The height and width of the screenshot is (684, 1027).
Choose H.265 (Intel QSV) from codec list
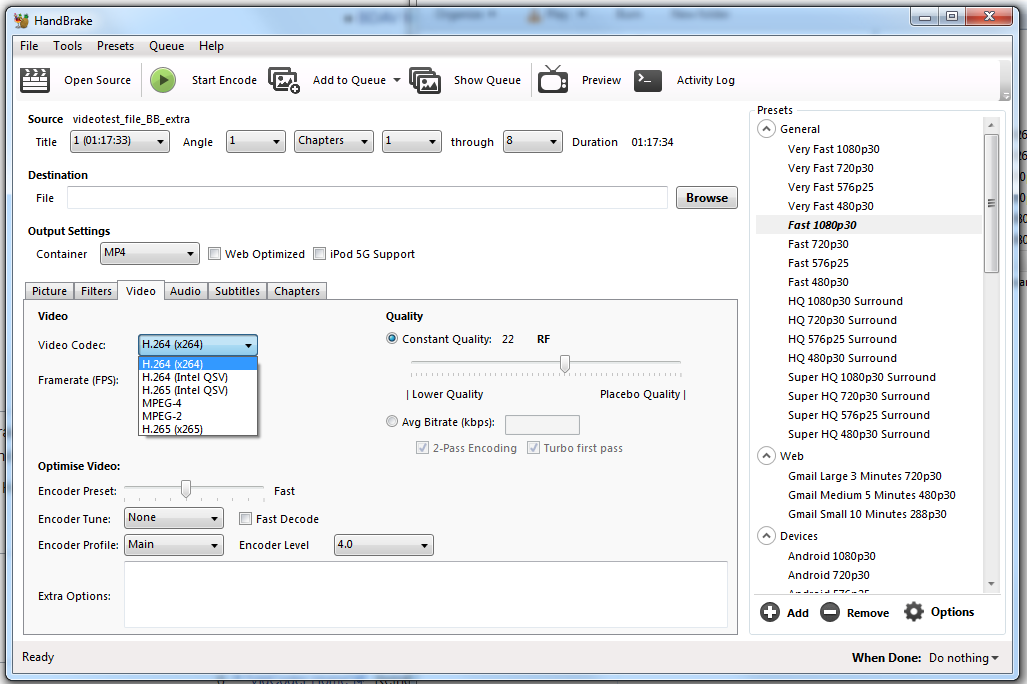tap(198, 390)
